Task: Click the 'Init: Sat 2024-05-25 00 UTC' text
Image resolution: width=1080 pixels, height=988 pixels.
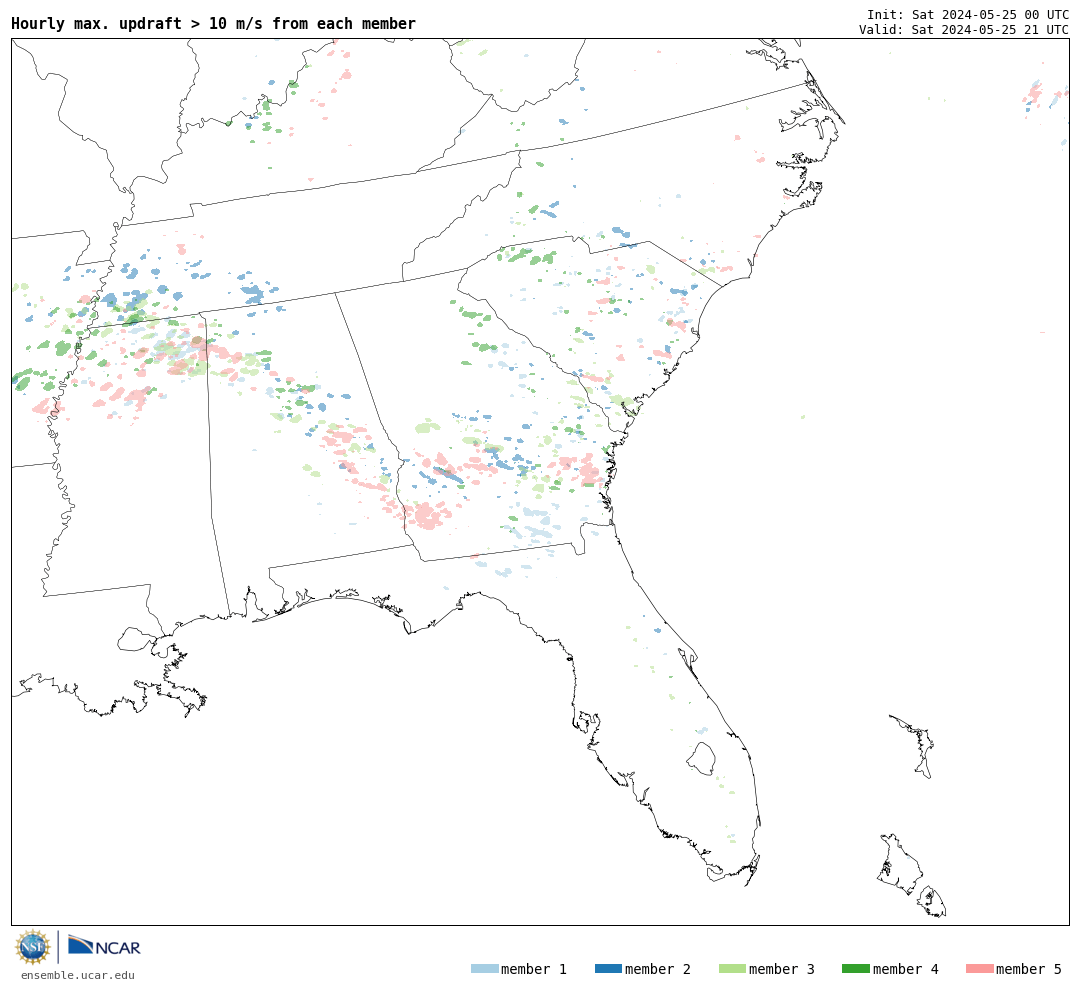Action: coord(968,14)
